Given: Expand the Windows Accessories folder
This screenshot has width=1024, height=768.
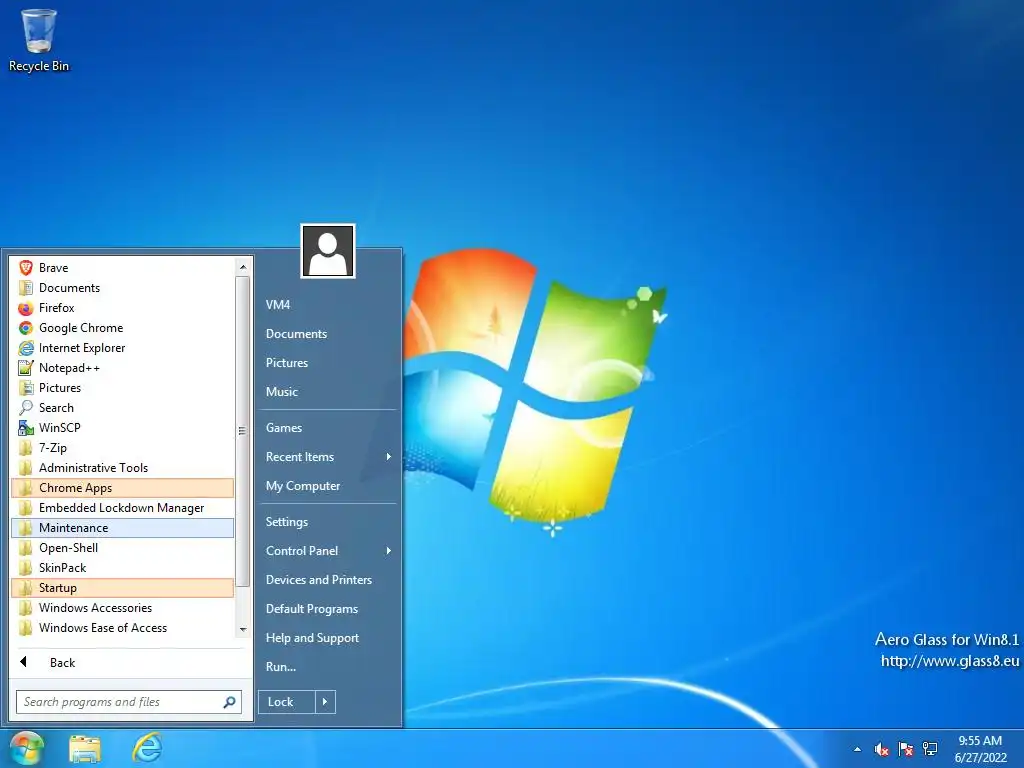Looking at the screenshot, I should [122, 608].
